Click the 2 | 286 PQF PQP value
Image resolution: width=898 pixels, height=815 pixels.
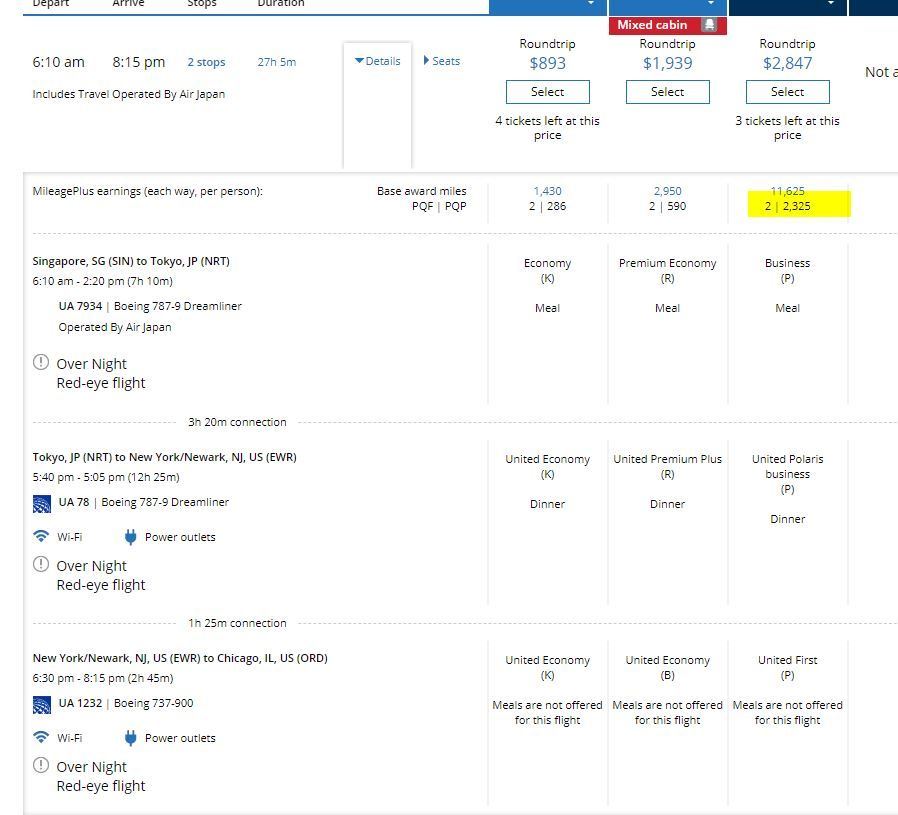click(548, 206)
